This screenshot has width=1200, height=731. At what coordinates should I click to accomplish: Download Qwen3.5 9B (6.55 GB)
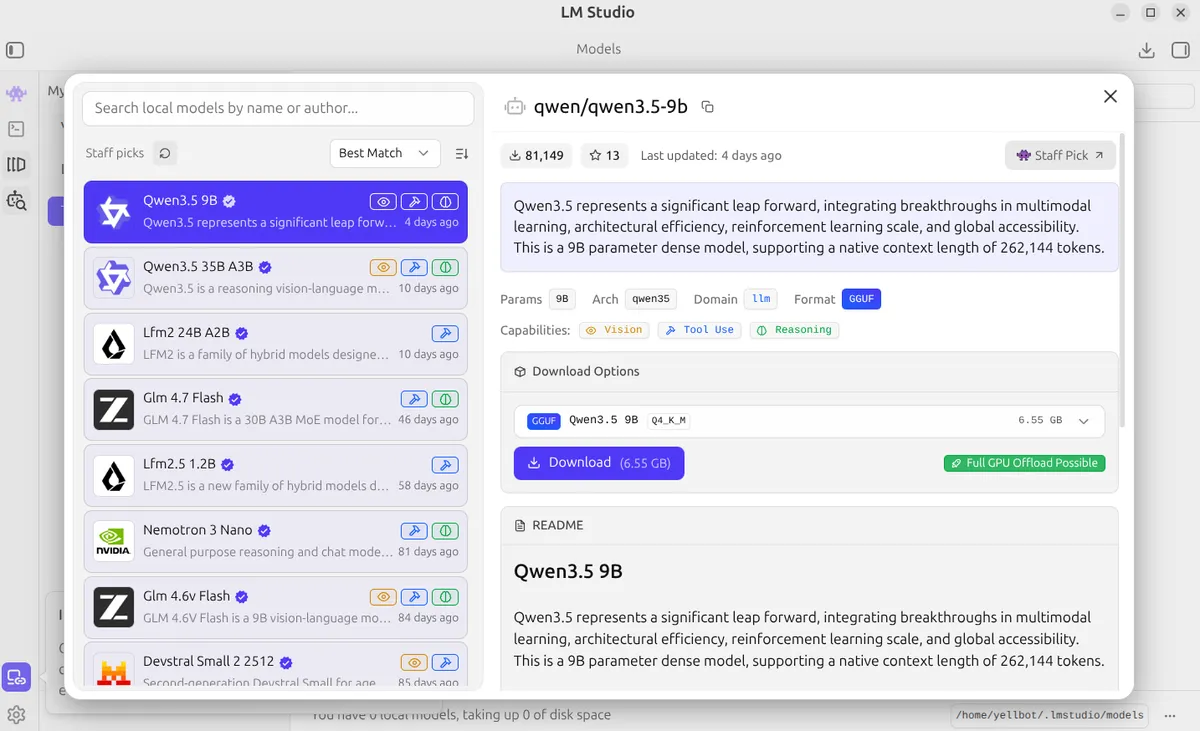(599, 463)
